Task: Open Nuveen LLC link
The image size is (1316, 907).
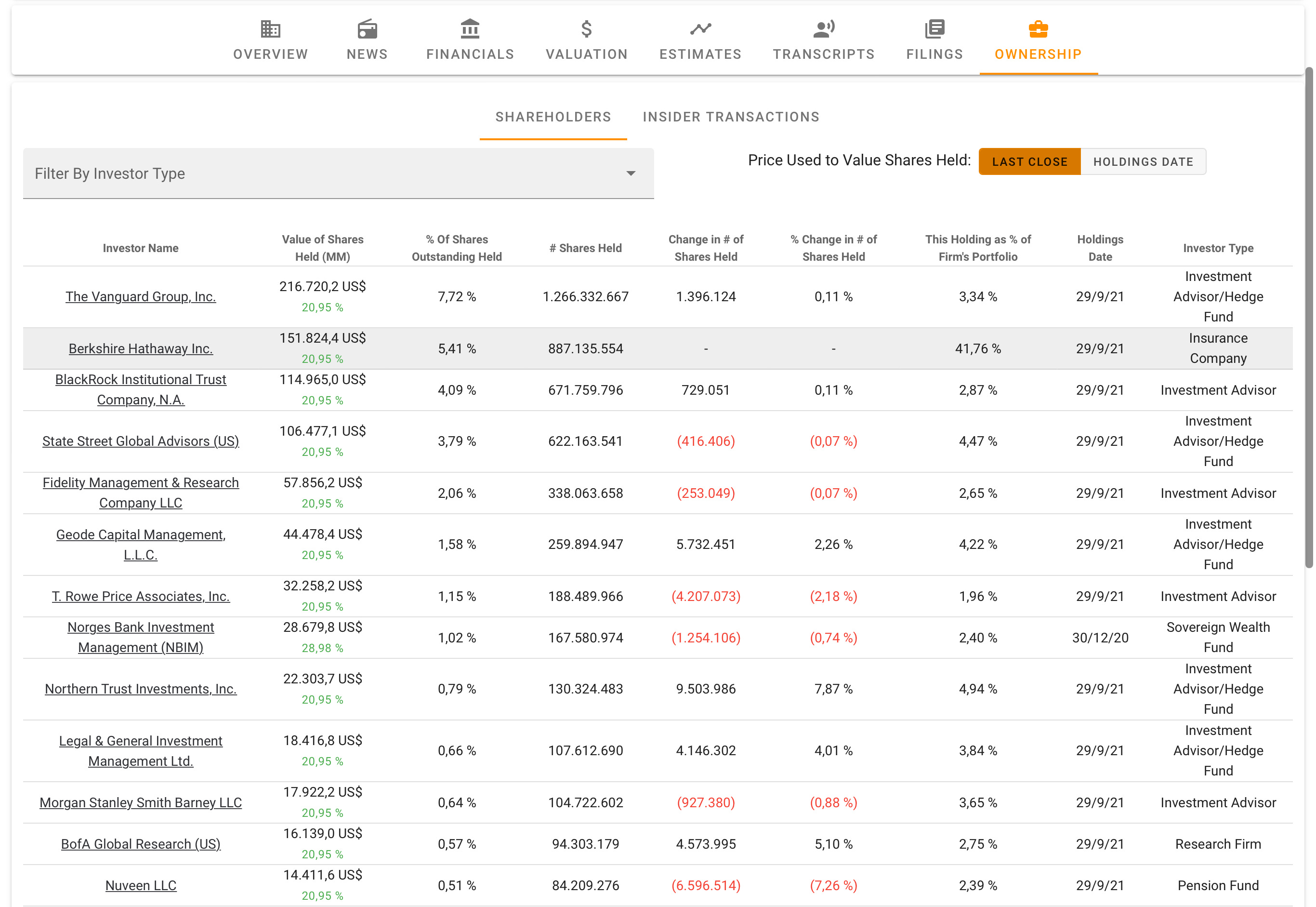Action: coord(140,885)
